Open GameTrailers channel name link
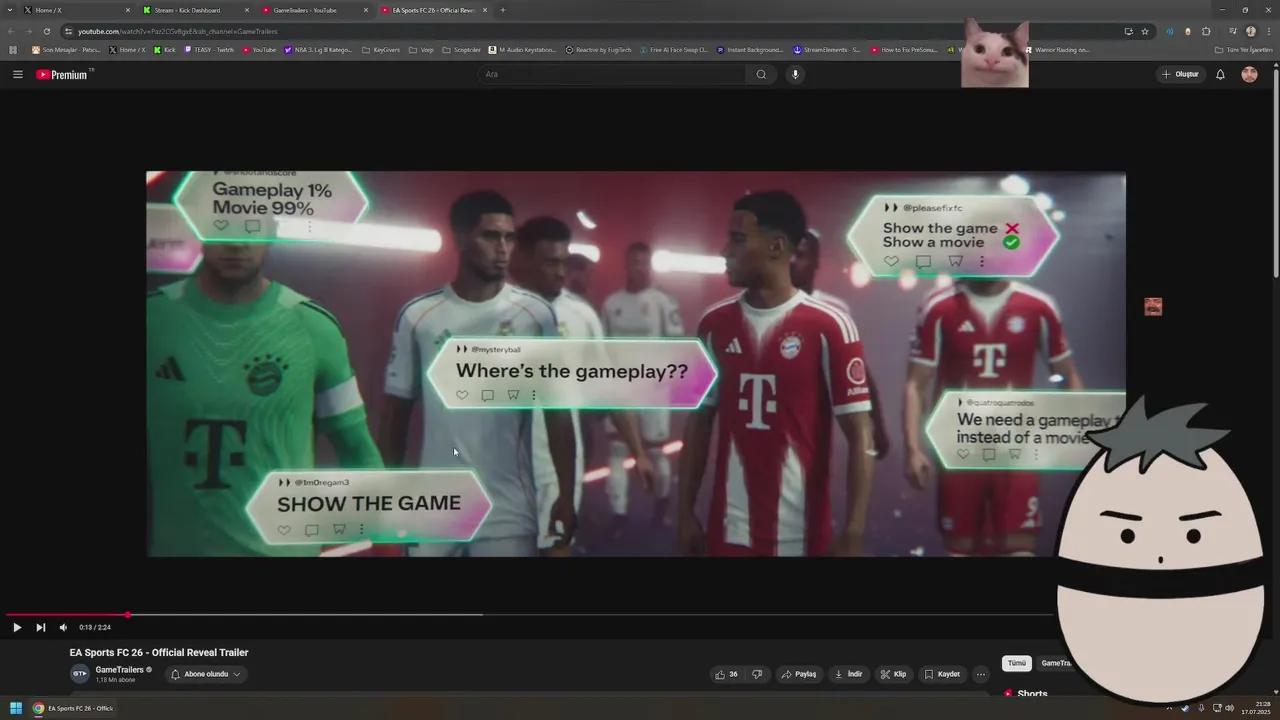The image size is (1280, 720). pos(120,669)
